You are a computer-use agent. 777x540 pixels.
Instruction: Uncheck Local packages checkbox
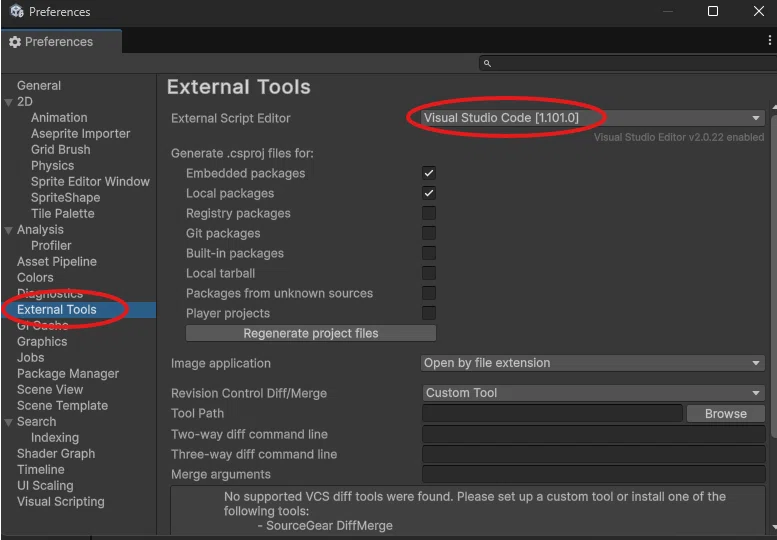tap(429, 193)
